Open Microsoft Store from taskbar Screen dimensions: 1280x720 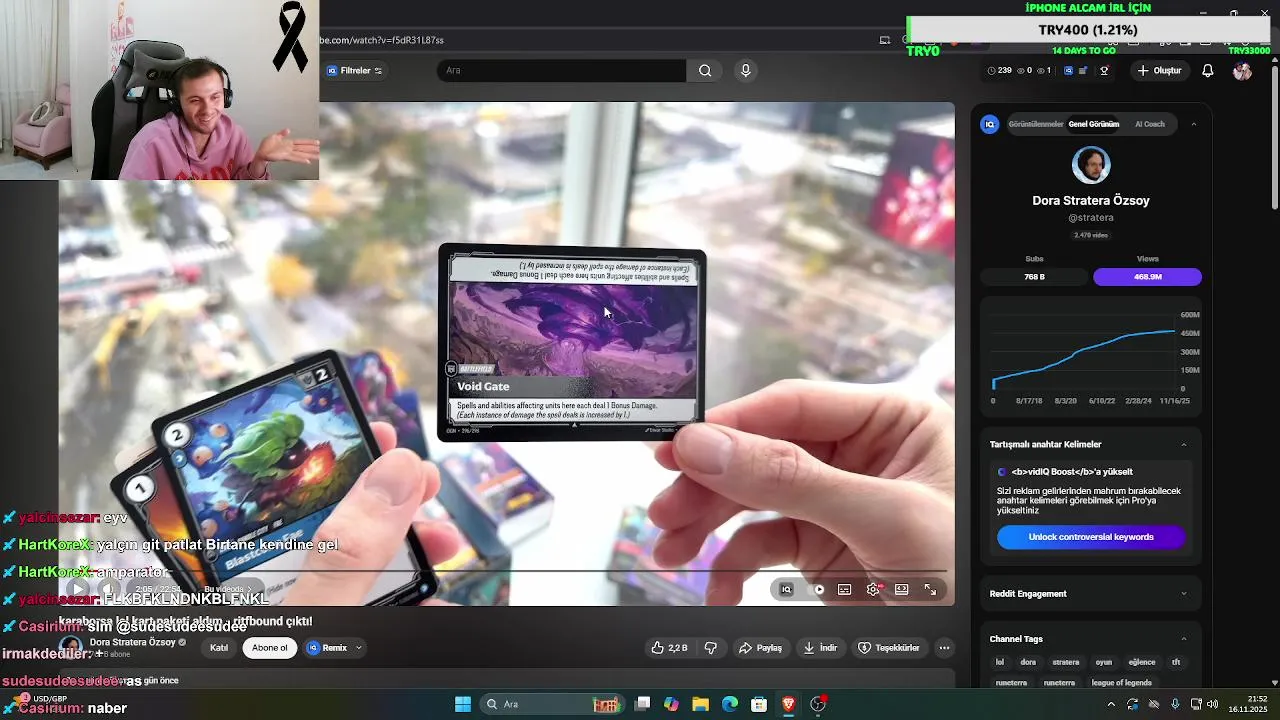pyautogui.click(x=759, y=704)
